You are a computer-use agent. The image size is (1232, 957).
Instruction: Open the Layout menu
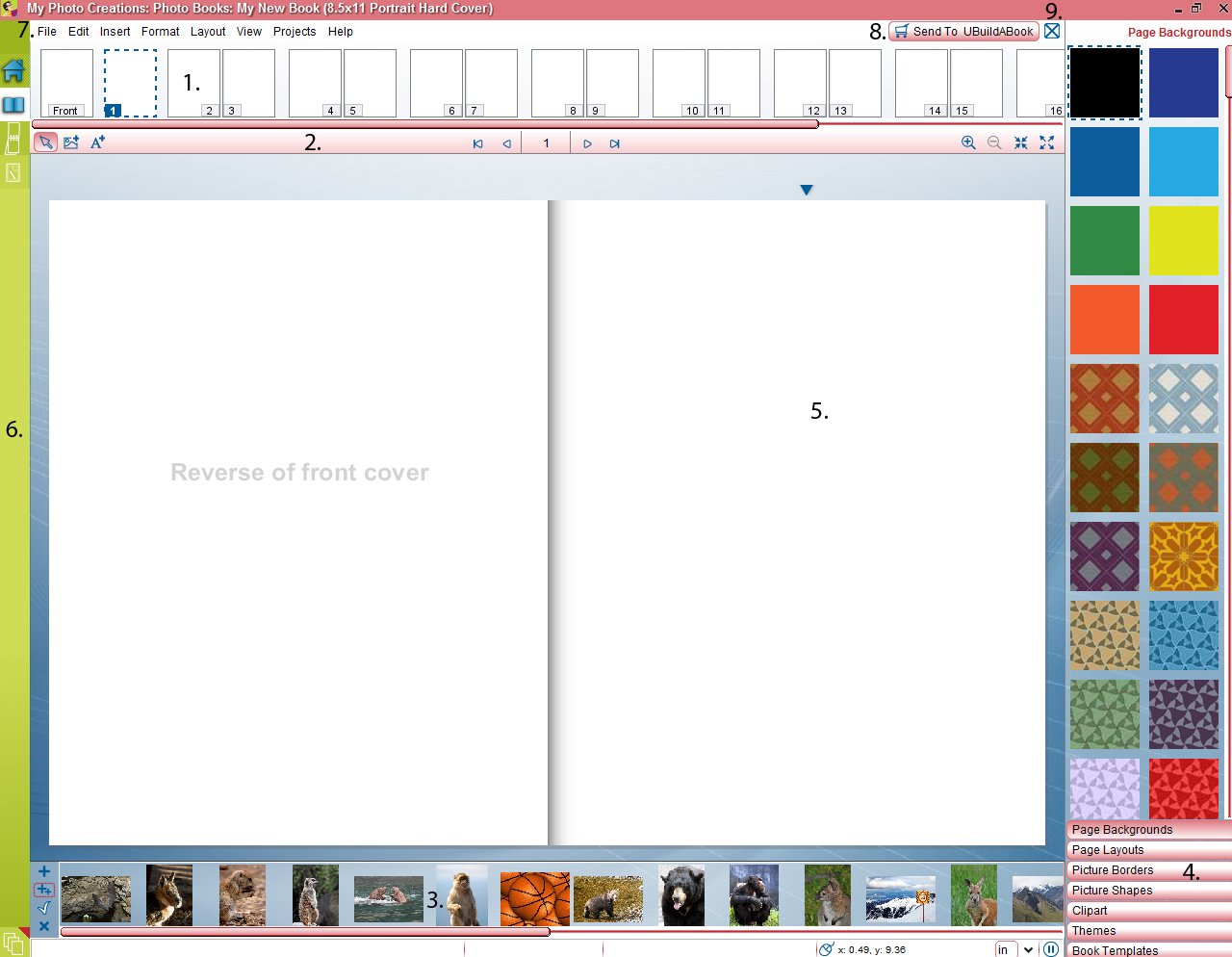(x=208, y=32)
